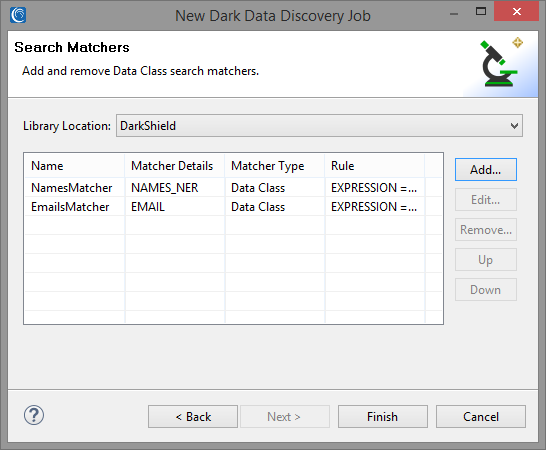Image resolution: width=546 pixels, height=450 pixels.
Task: Click the help question mark icon
Action: pyautogui.click(x=34, y=415)
